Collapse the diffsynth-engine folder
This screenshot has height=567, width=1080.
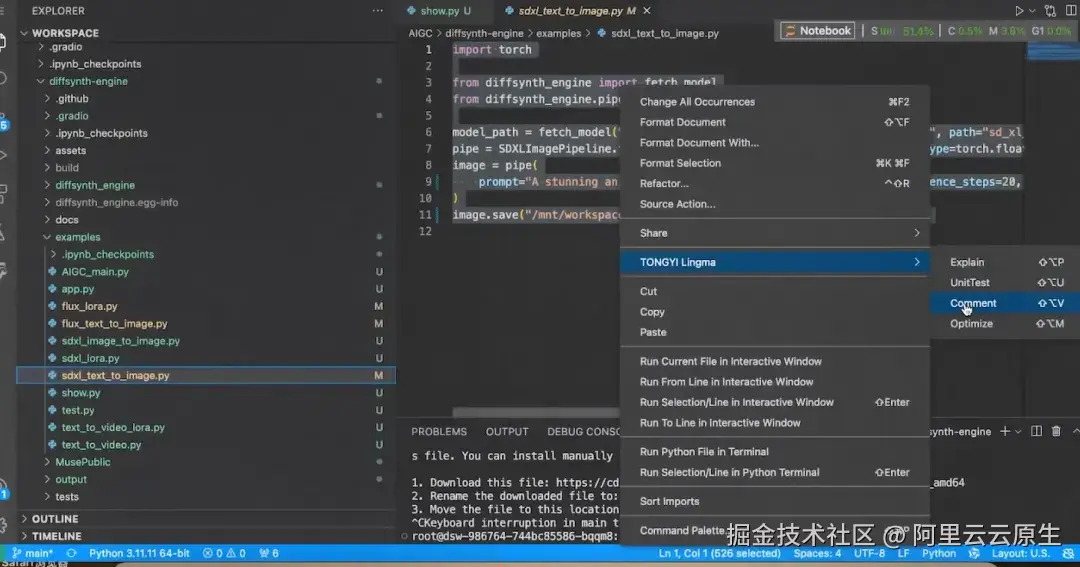tap(205, 81)
